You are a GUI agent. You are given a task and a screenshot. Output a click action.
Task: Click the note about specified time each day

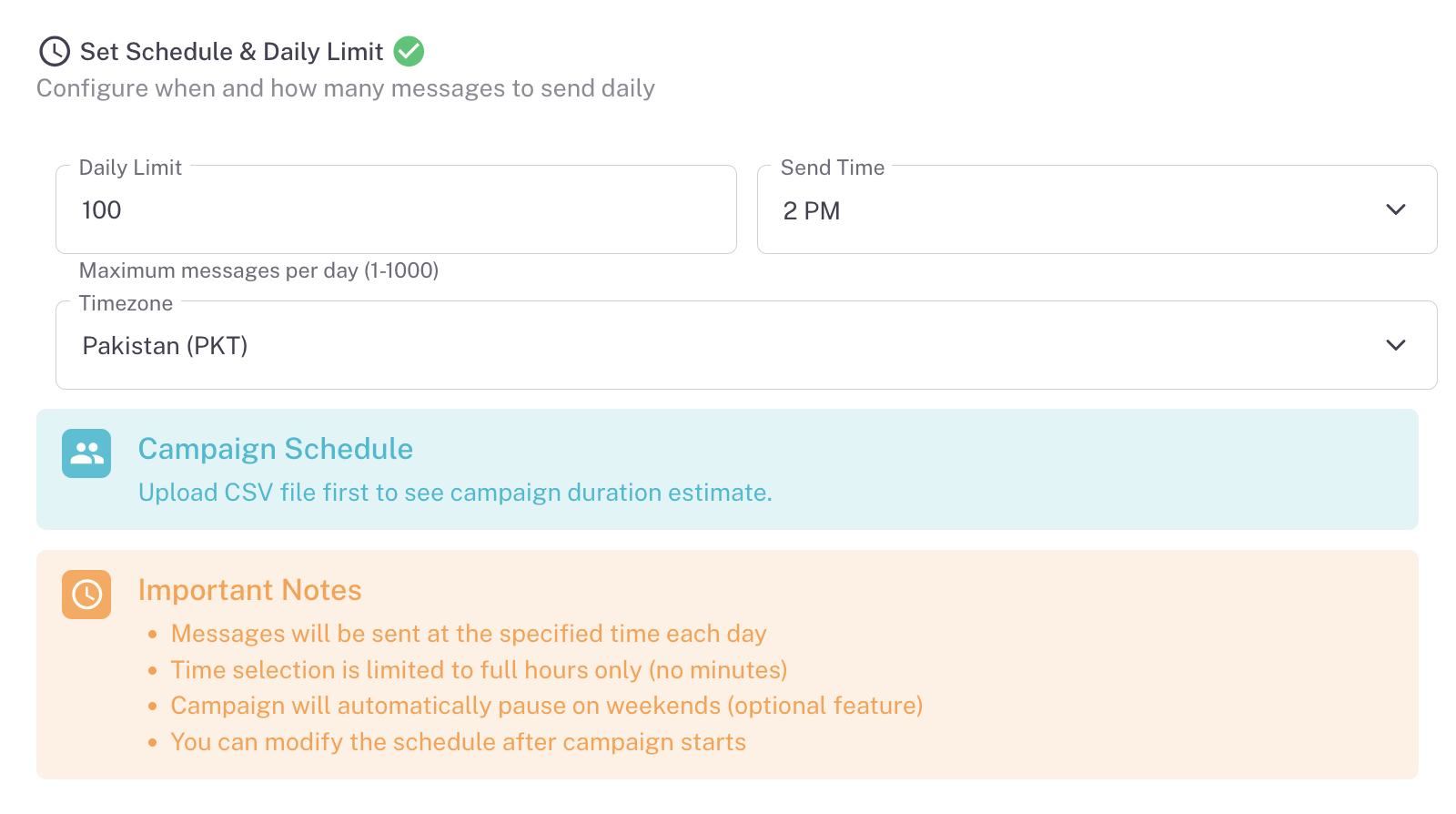click(x=469, y=634)
